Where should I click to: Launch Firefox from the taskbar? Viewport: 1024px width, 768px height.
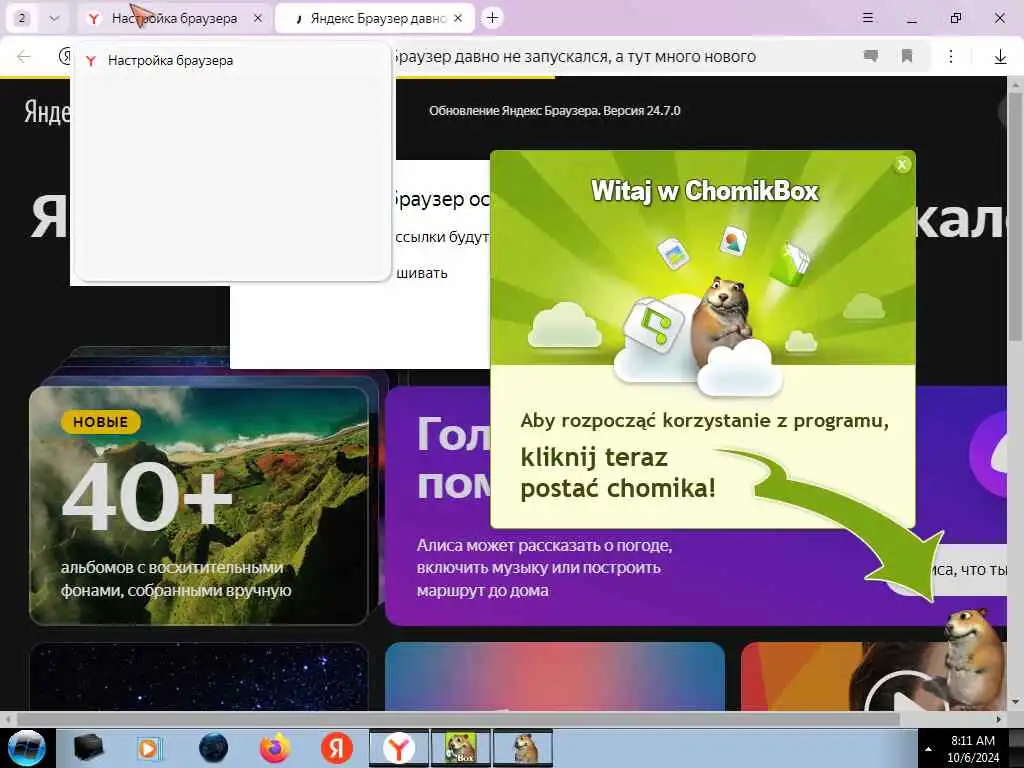pyautogui.click(x=275, y=748)
